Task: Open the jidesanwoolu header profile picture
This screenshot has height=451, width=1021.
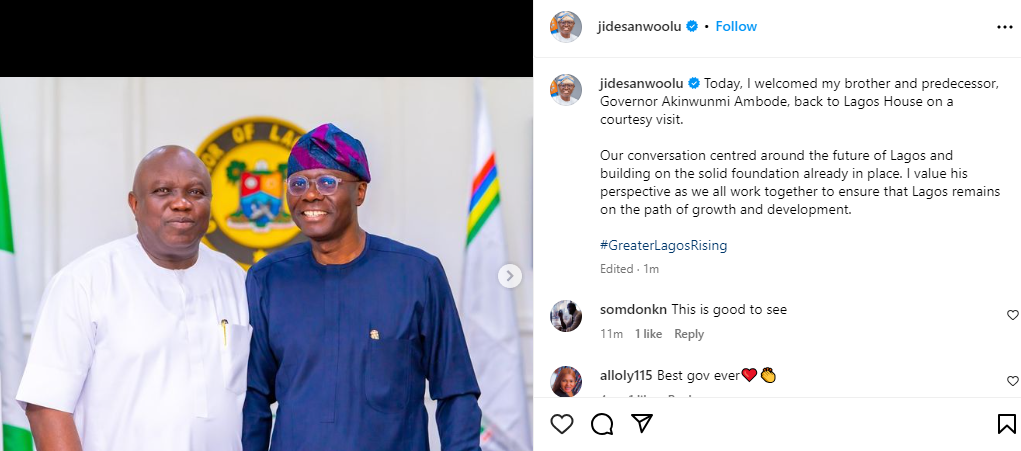Action: [566, 27]
